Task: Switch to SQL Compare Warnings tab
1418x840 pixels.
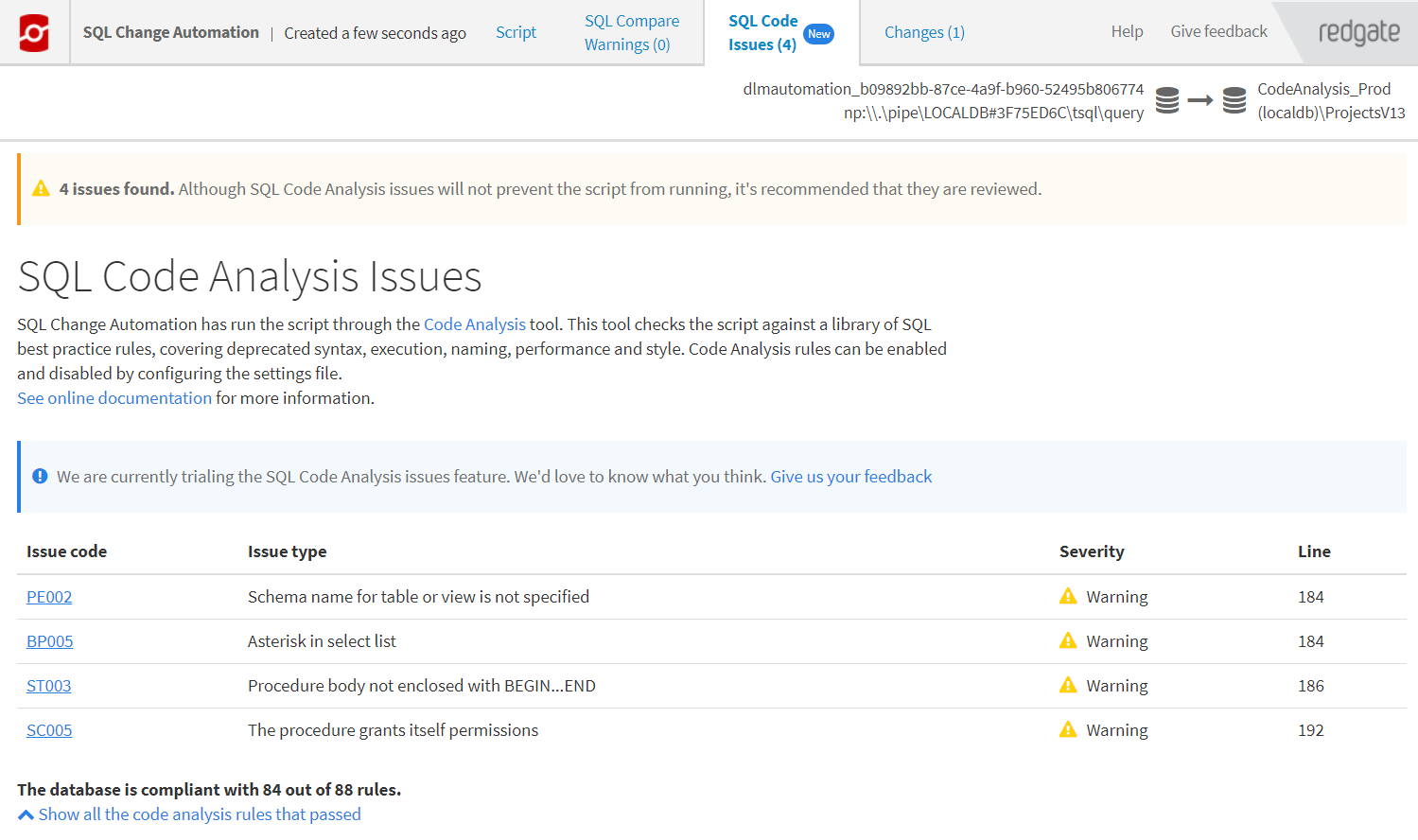Action: (631, 32)
